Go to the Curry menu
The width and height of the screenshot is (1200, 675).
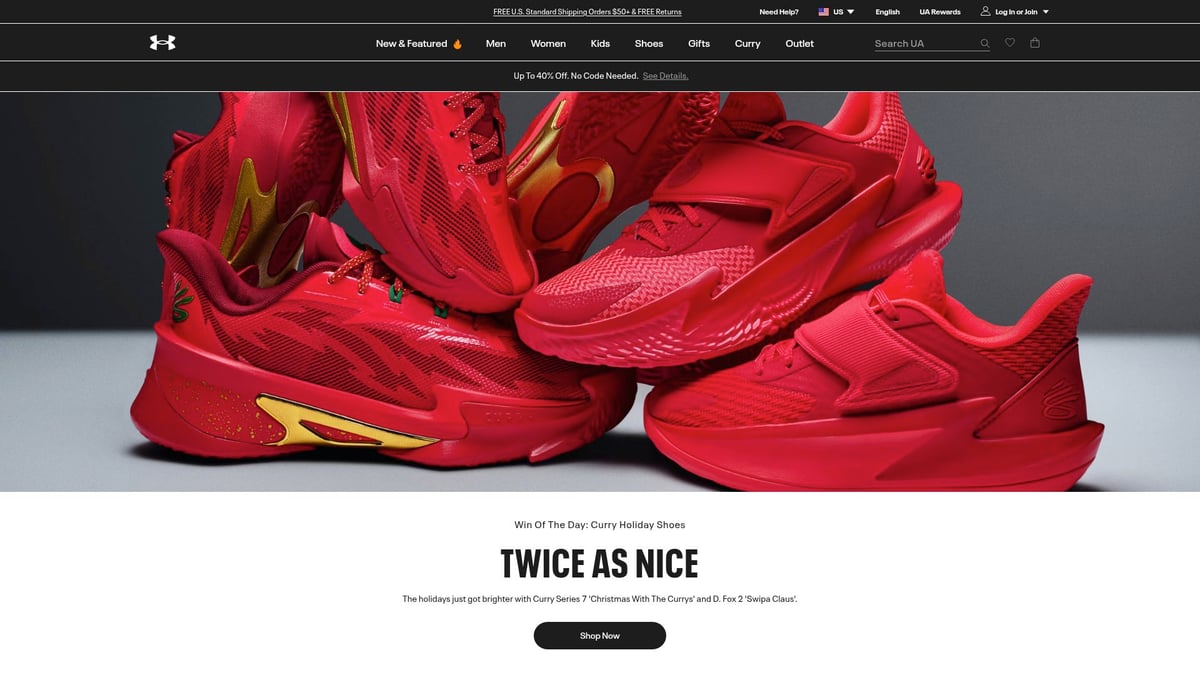[x=748, y=44]
